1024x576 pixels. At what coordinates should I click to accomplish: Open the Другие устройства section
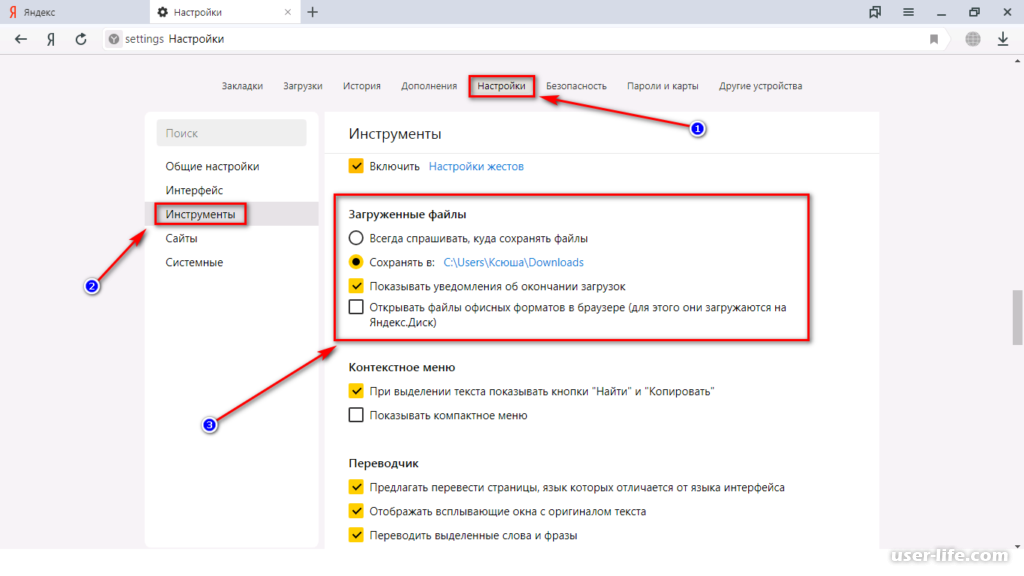761,86
